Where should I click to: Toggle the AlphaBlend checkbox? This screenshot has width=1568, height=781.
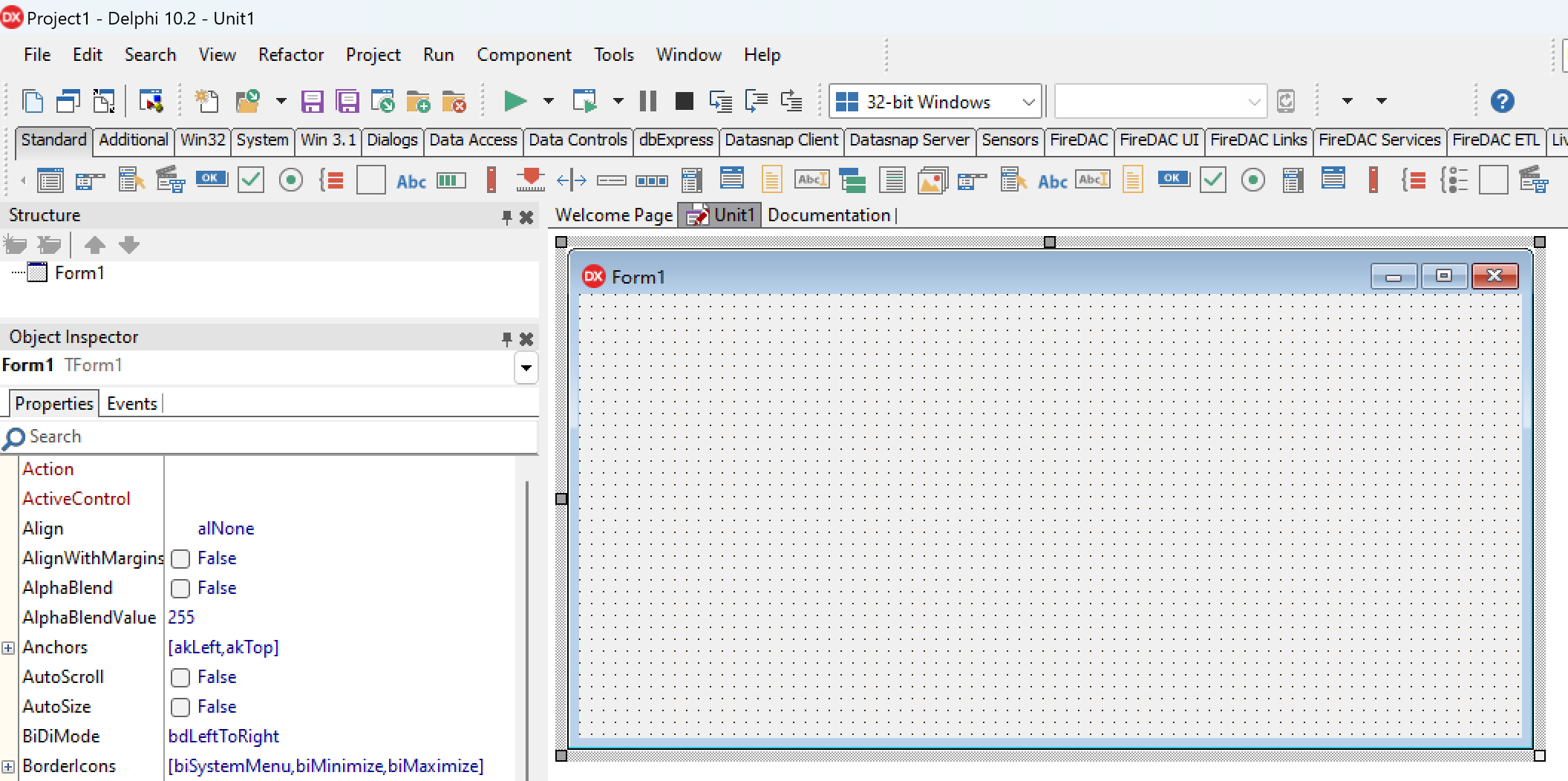point(180,588)
